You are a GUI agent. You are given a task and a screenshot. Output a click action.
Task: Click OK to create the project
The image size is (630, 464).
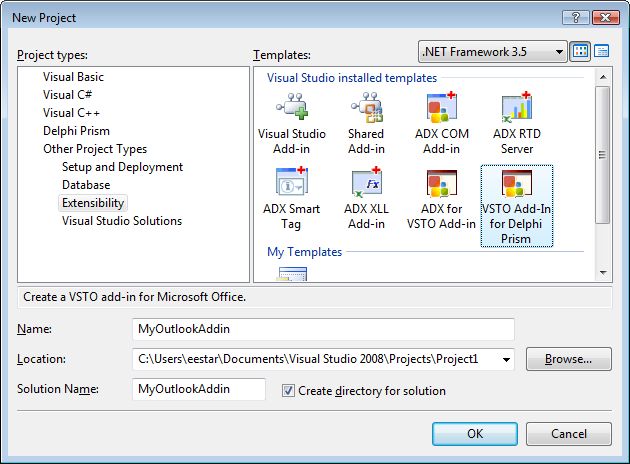point(475,434)
